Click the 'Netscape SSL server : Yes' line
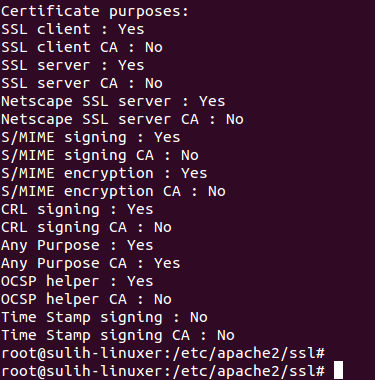Screen dimensions: 375x380 (113, 101)
